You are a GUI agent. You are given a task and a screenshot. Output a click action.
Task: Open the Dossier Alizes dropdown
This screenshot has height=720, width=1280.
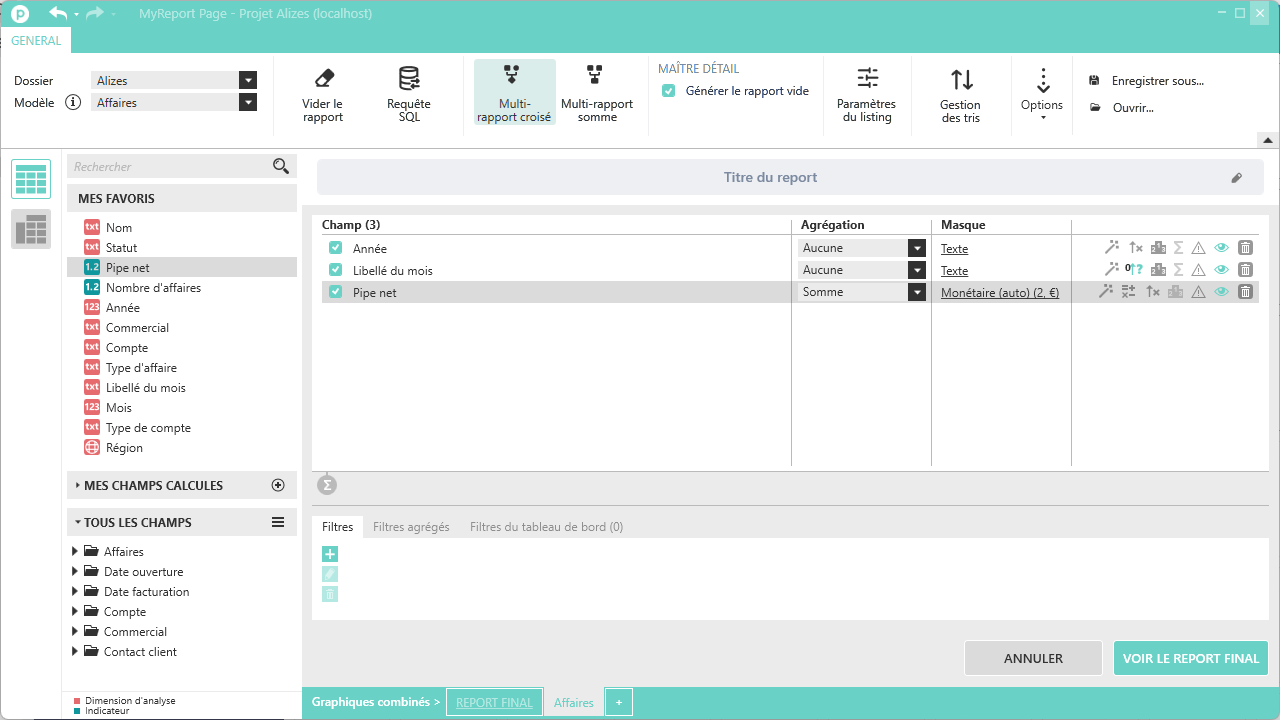[x=248, y=81]
